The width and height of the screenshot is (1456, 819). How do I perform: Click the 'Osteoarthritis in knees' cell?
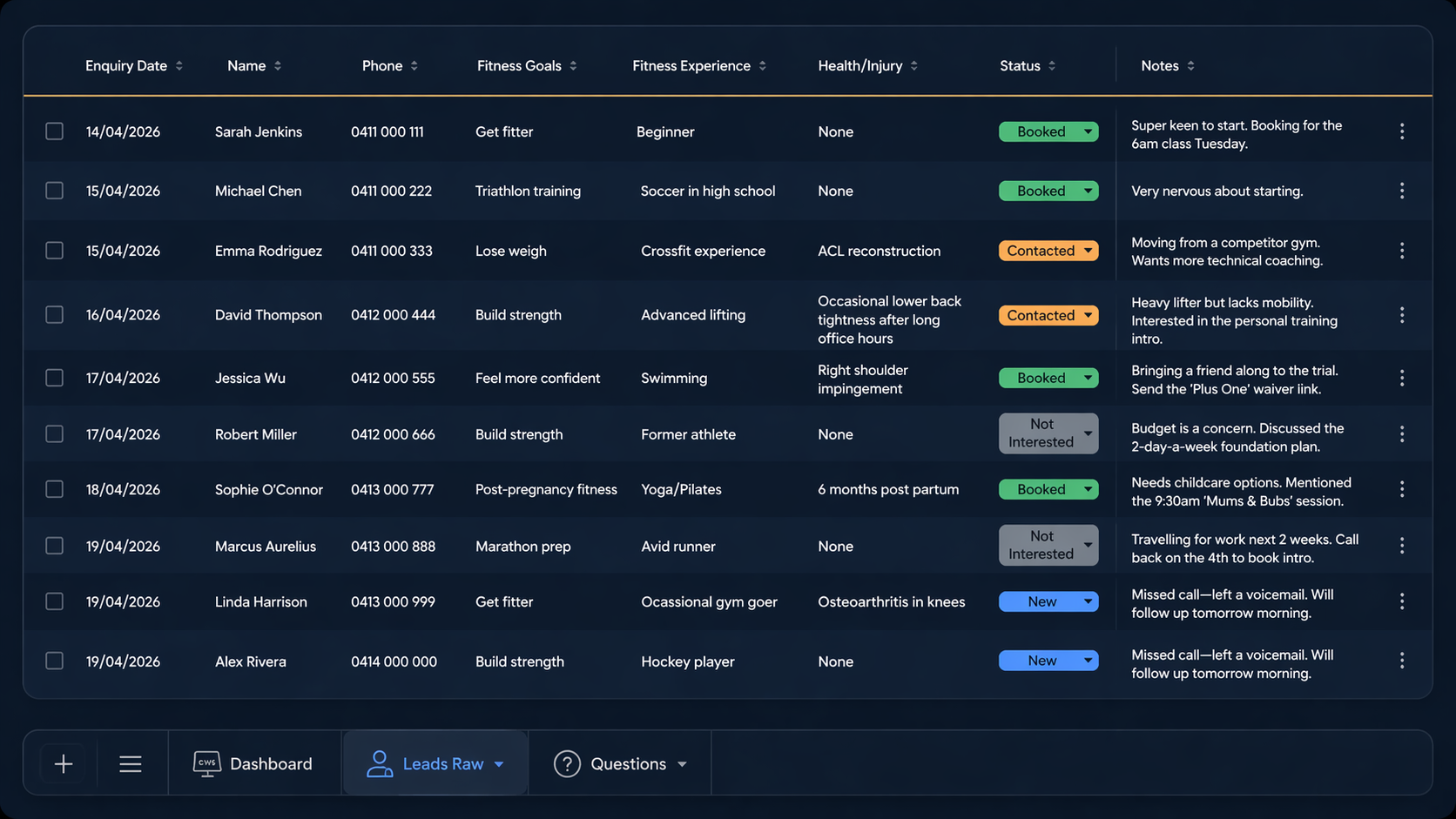pyautogui.click(x=892, y=601)
